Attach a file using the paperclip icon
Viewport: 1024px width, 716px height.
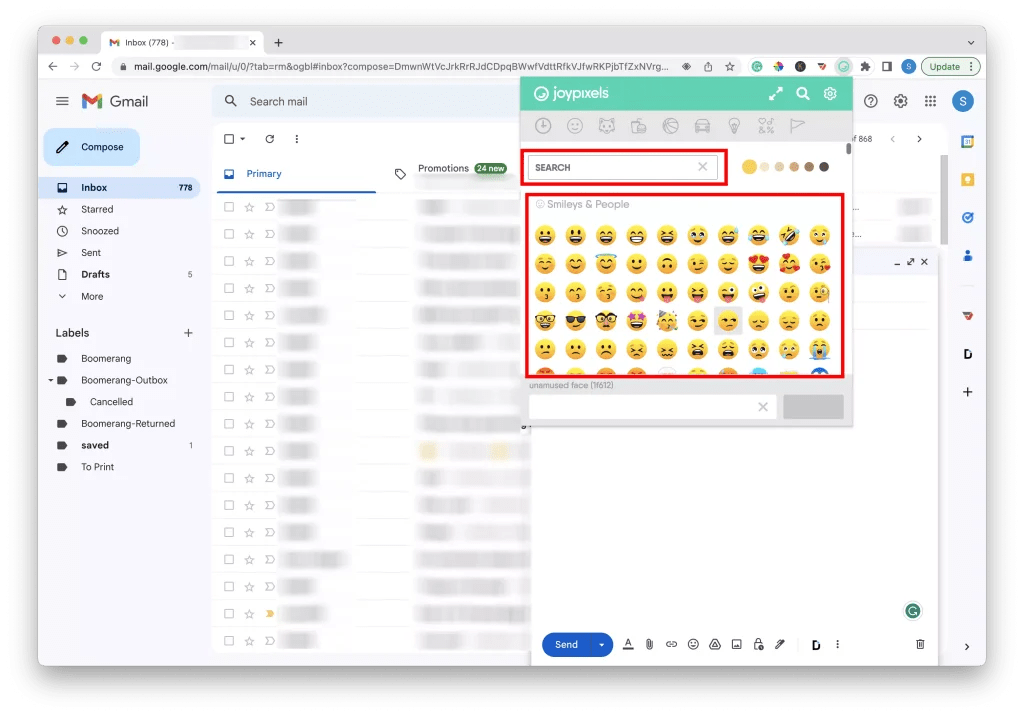(x=650, y=644)
